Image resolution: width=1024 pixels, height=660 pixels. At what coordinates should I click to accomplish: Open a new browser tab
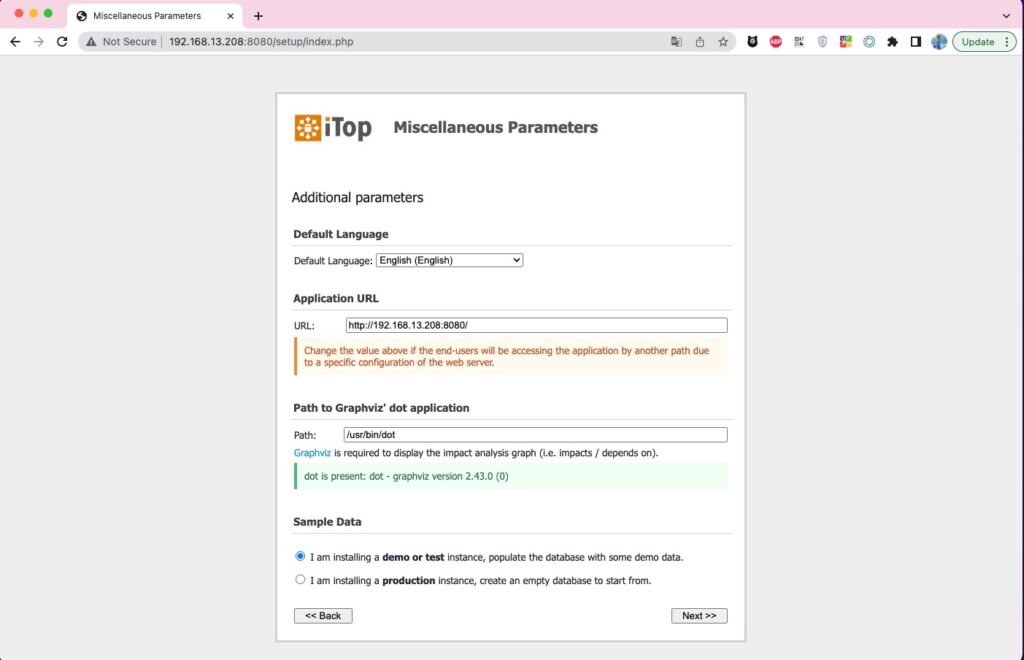pyautogui.click(x=258, y=16)
